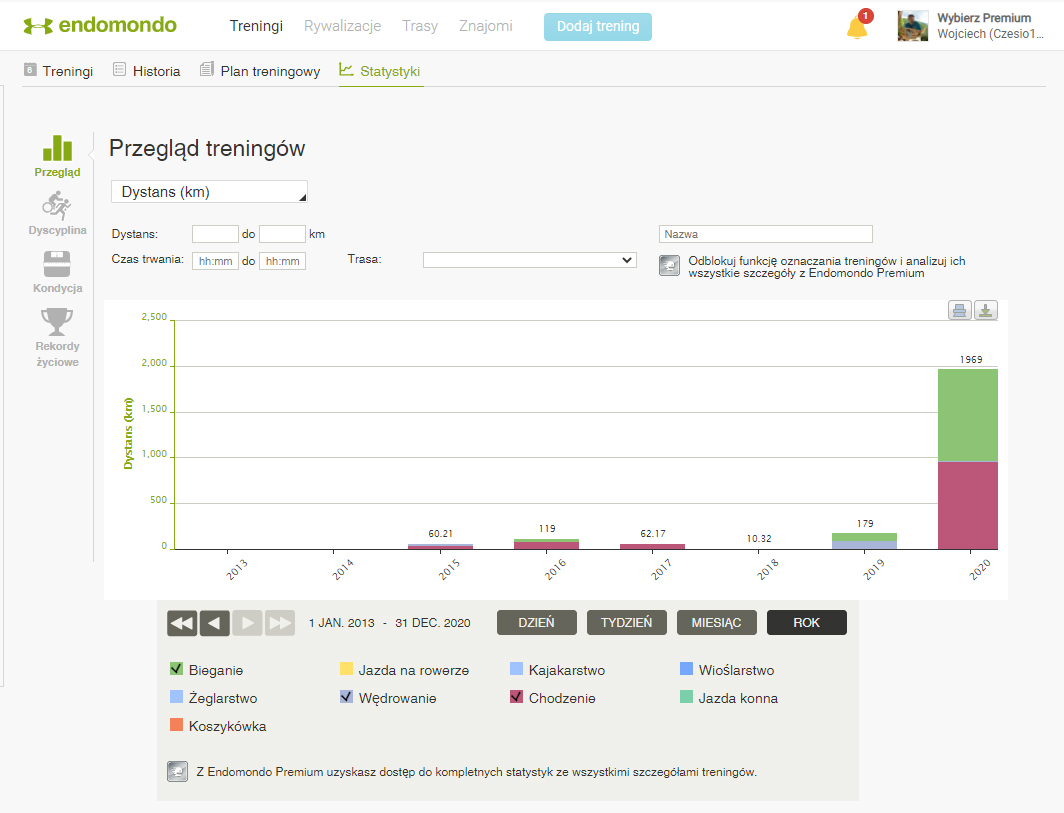Expand the Dystans (km) metric dropdown
Screen dimensions: 1064x813
click(209, 192)
